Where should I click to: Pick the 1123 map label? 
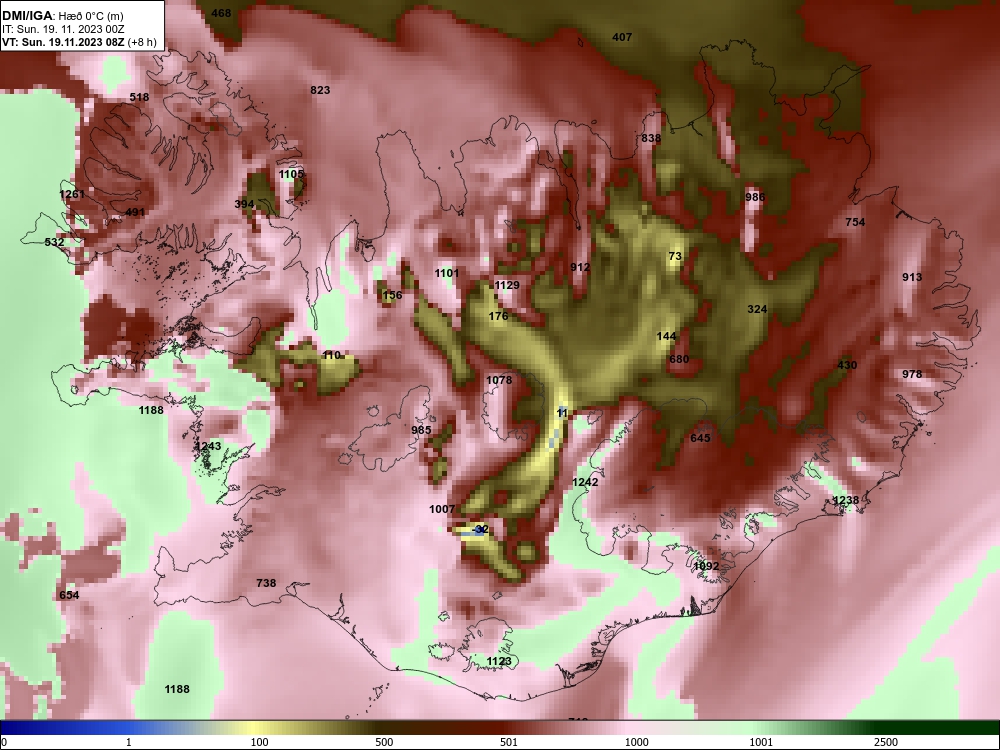click(499, 661)
